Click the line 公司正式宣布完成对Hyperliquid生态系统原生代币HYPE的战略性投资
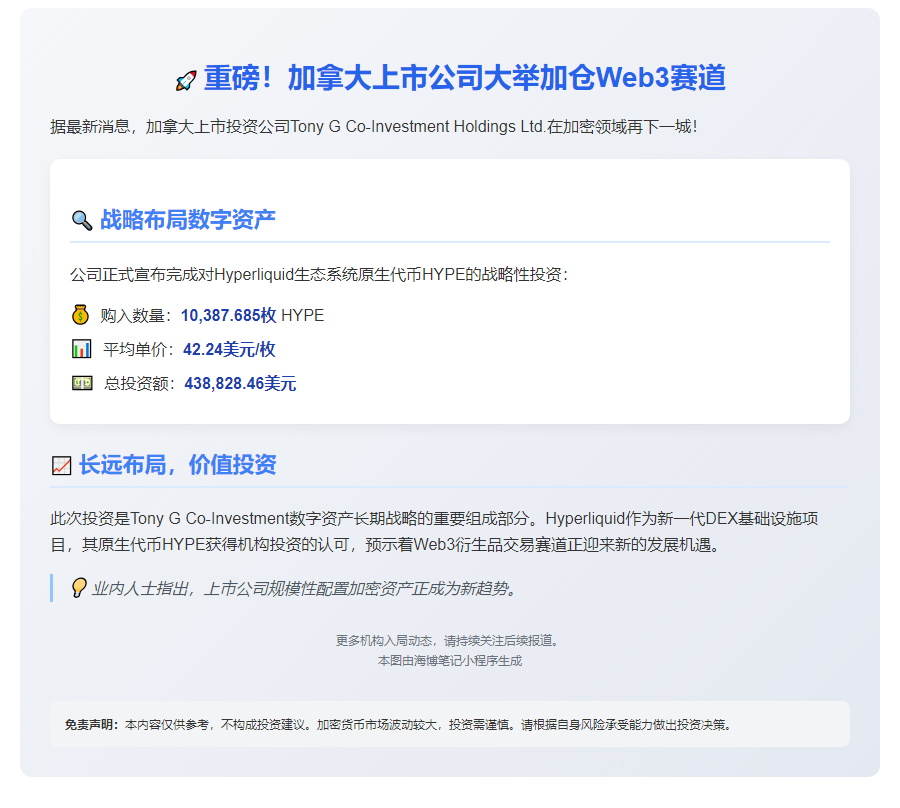Viewport: 900px width, 808px height. coord(319,274)
